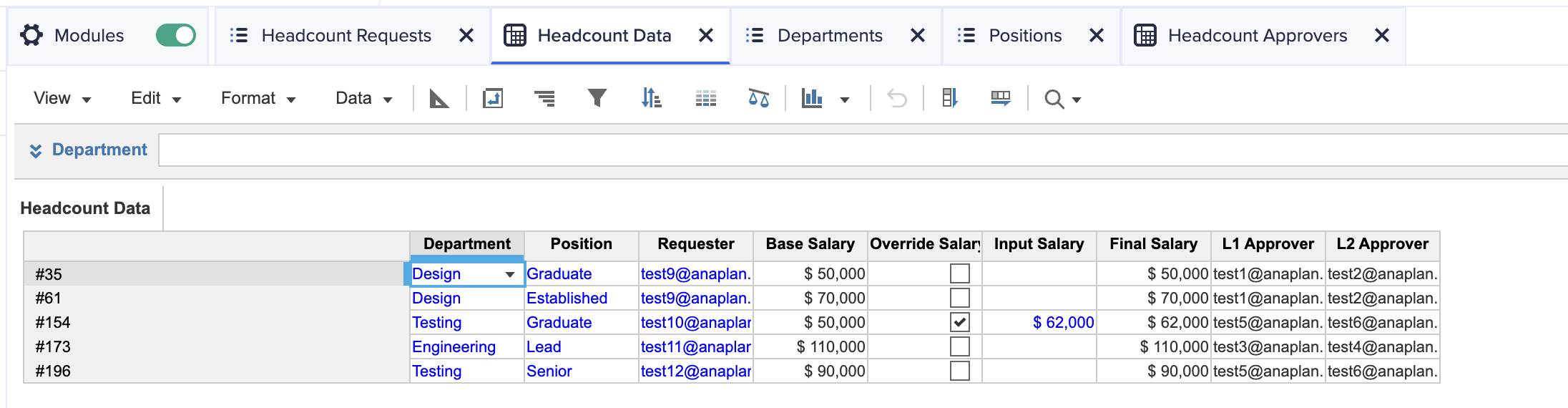1568x408 pixels.
Task: Click the Headcount Data module title
Action: [85, 208]
